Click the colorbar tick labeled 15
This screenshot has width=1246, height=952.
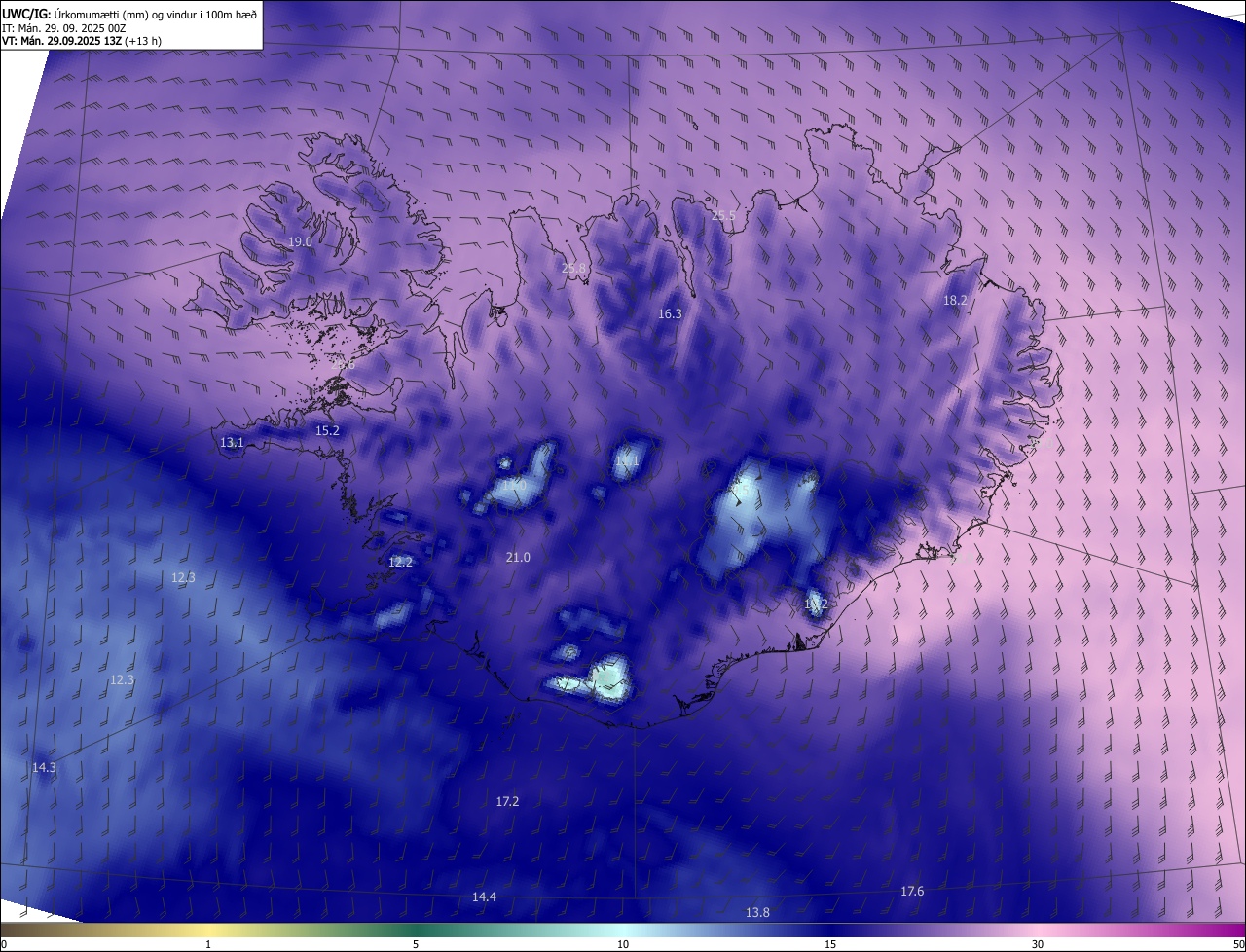point(830,944)
